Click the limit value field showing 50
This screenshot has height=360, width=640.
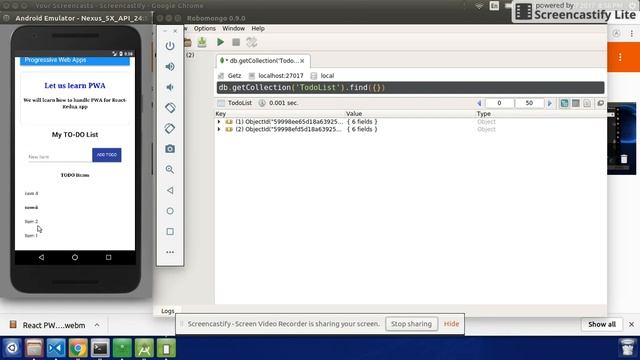click(529, 103)
